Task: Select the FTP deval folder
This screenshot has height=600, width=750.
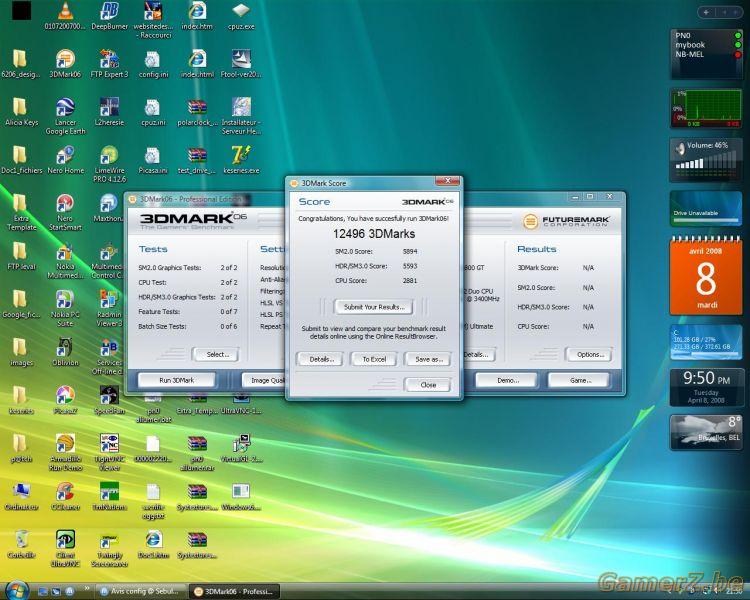Action: point(22,256)
